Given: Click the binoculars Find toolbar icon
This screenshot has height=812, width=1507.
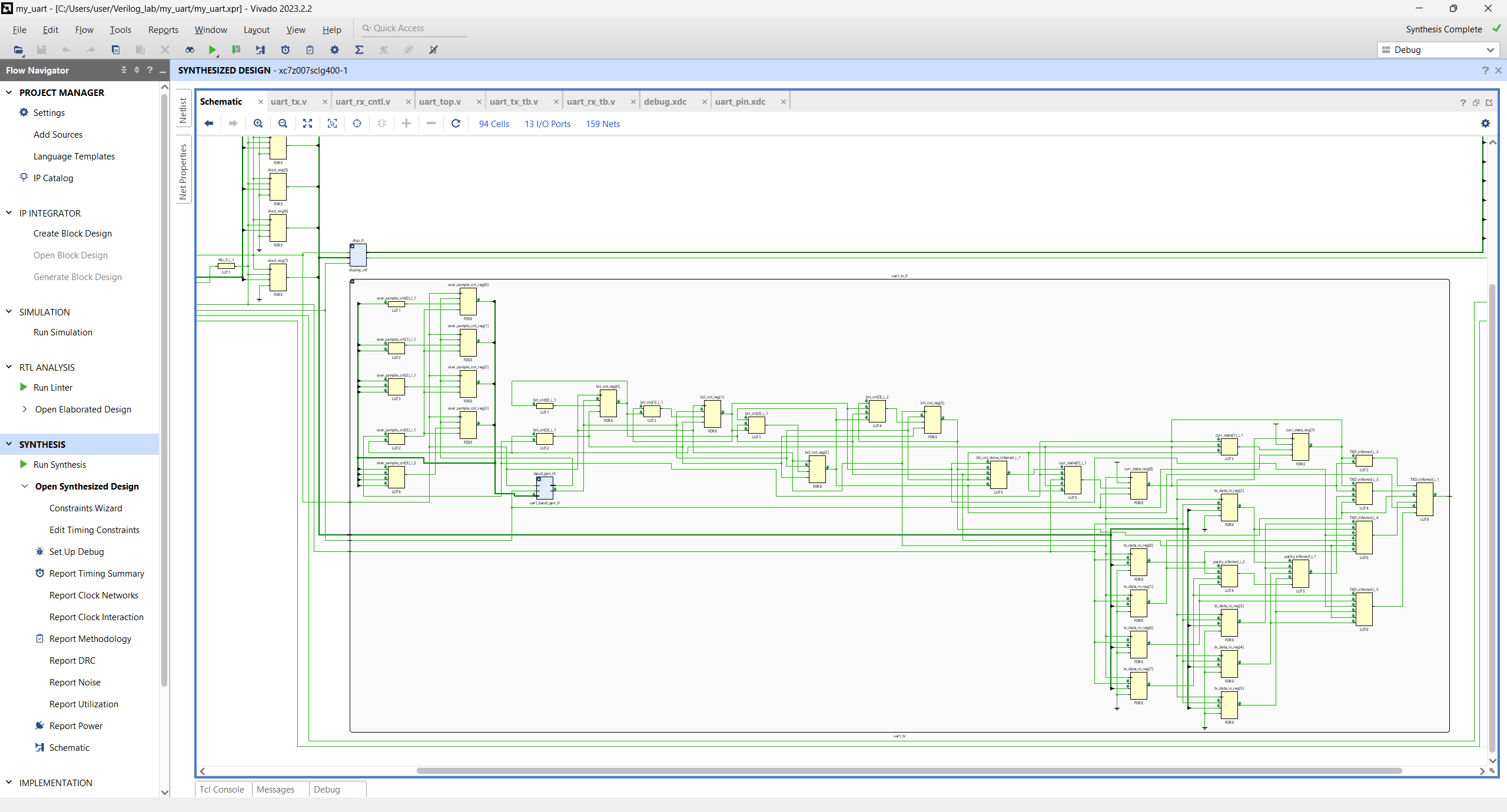Looking at the screenshot, I should (190, 50).
